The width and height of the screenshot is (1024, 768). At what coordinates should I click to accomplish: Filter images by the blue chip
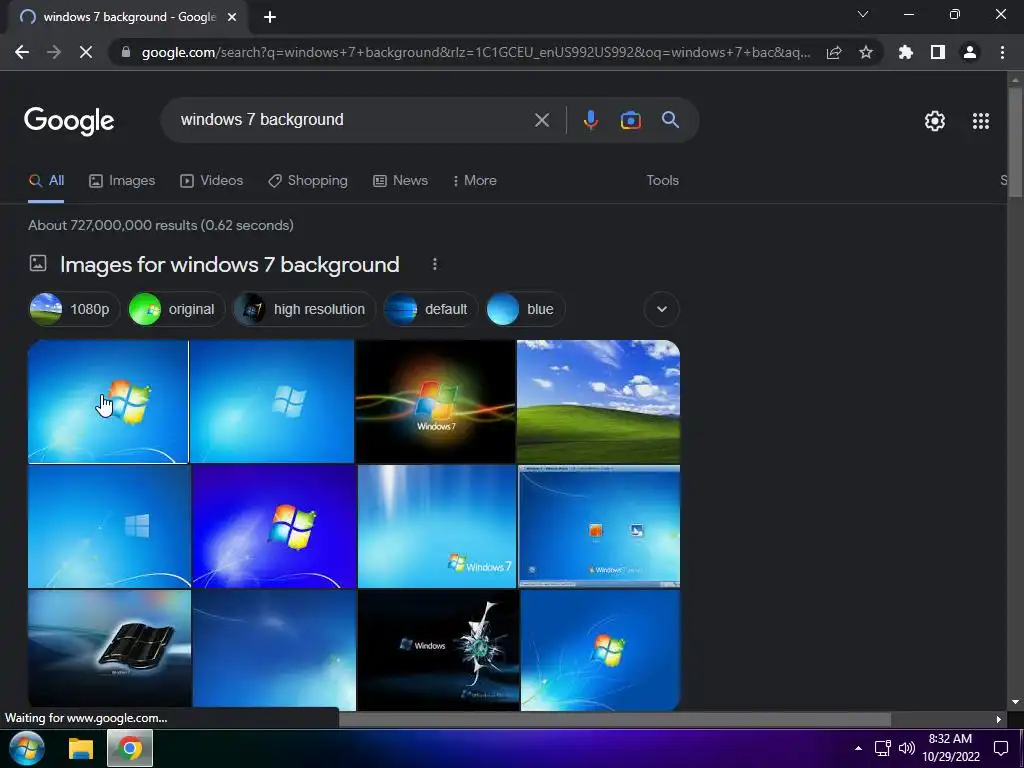pos(525,309)
